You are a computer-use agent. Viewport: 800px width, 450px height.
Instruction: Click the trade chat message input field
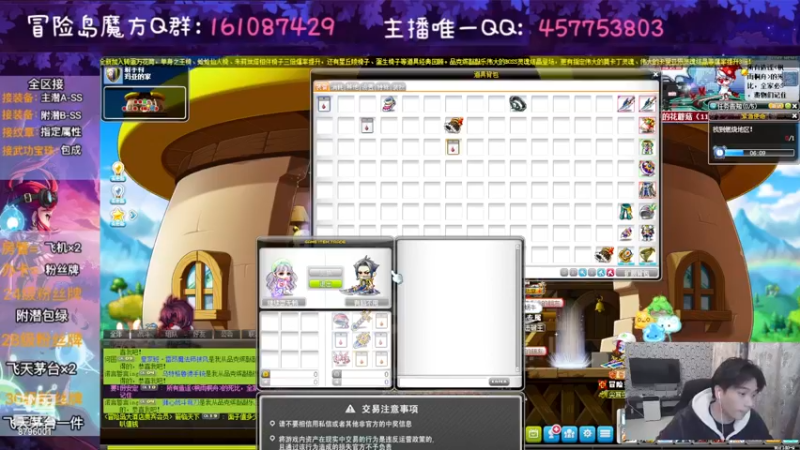click(x=442, y=382)
